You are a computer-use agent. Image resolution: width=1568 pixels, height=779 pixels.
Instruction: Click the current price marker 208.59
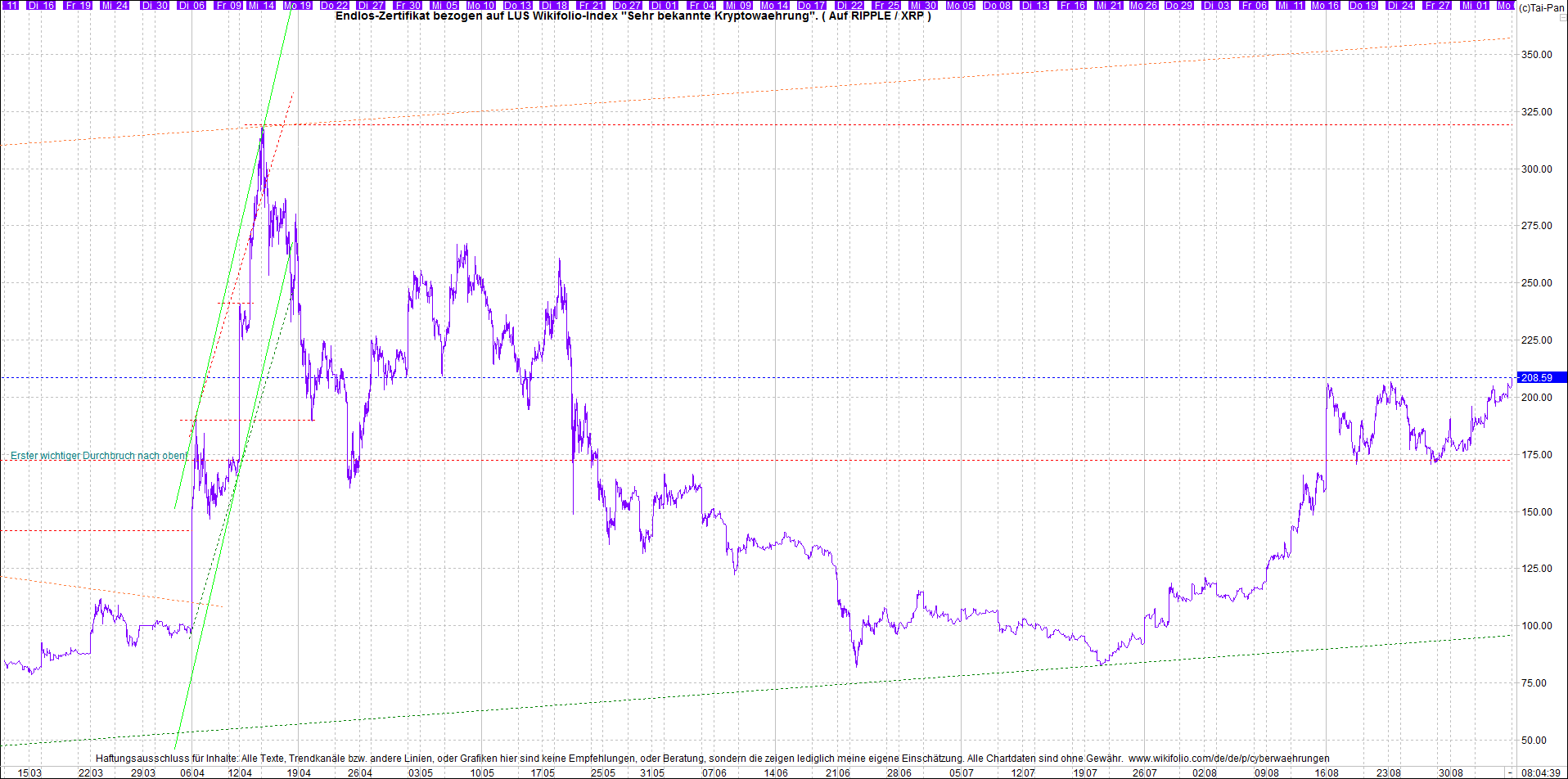[x=1535, y=377]
